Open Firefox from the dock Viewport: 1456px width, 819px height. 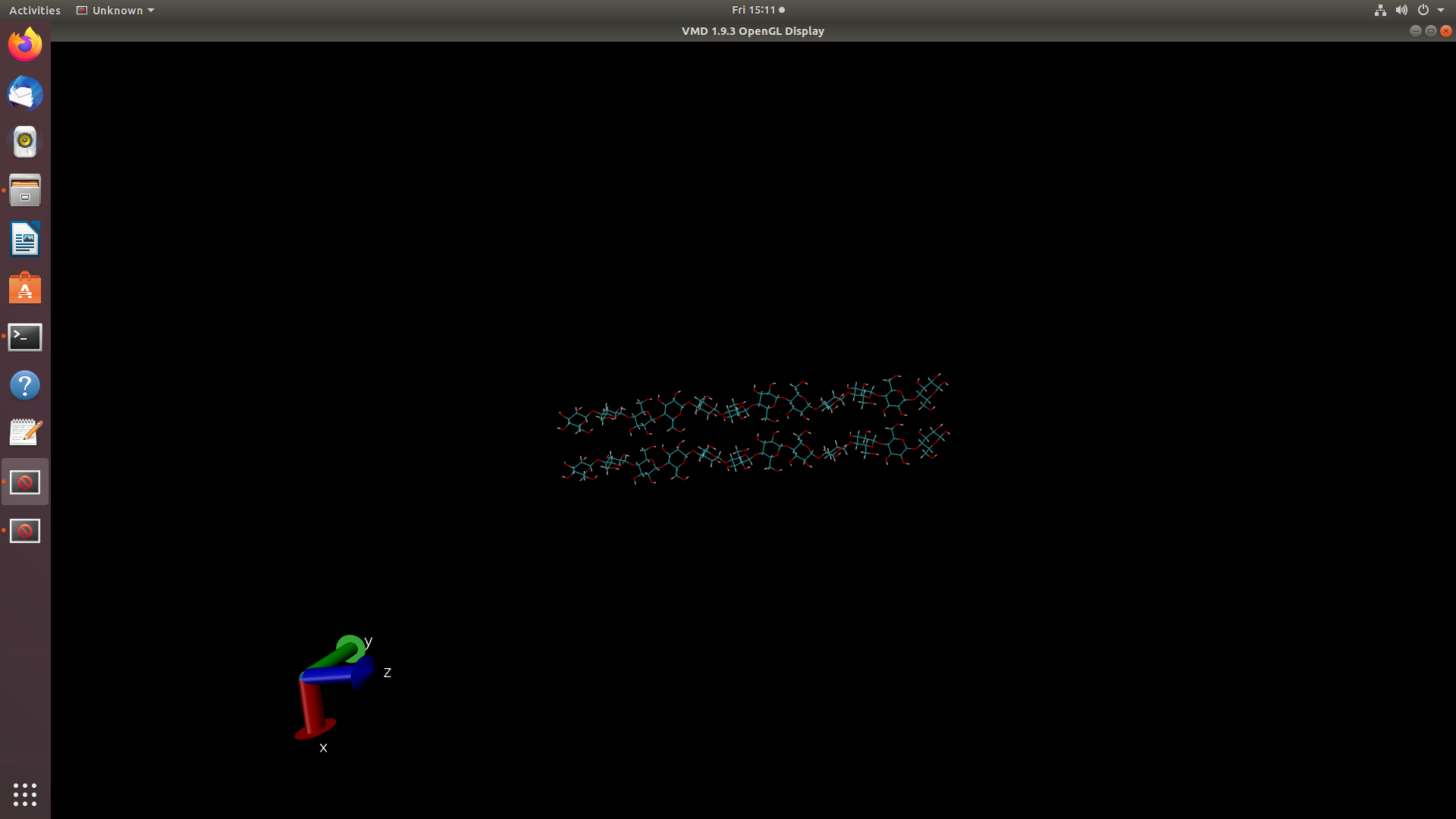[x=25, y=45]
